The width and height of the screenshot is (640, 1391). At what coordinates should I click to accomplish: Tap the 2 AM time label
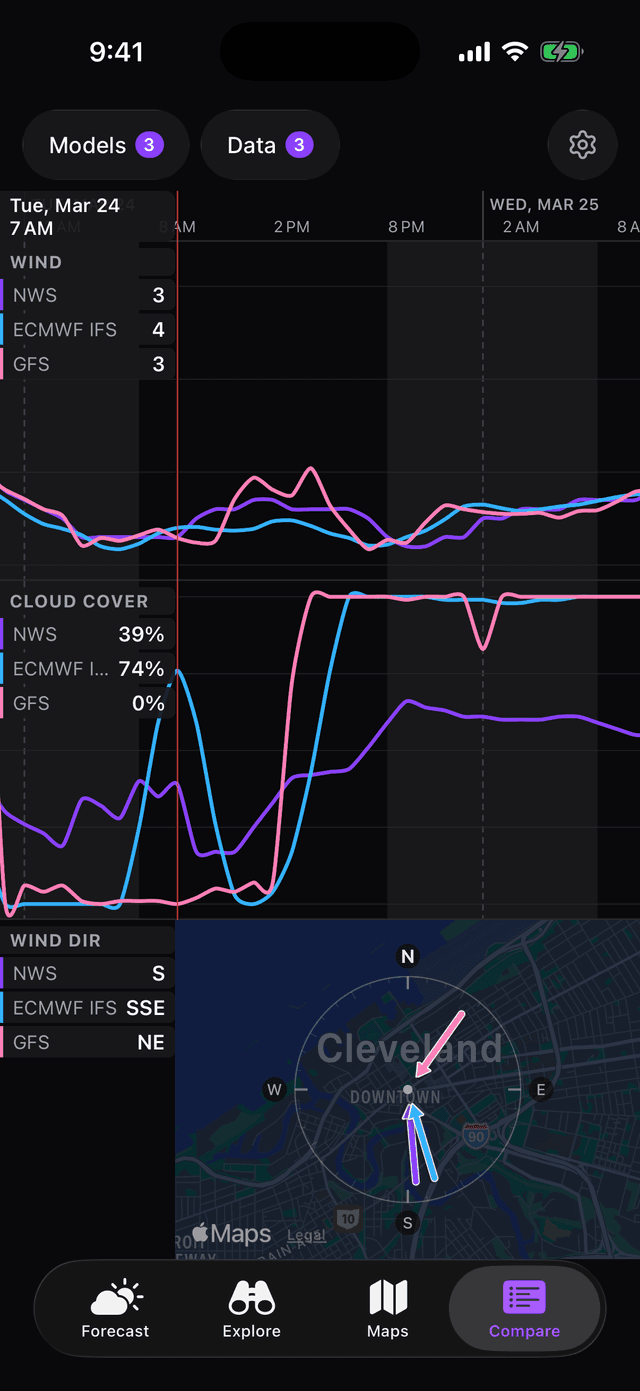(521, 227)
